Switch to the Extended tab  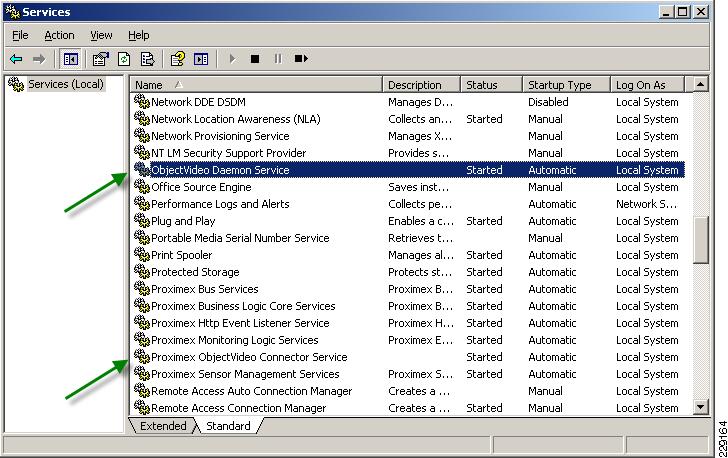(x=162, y=426)
